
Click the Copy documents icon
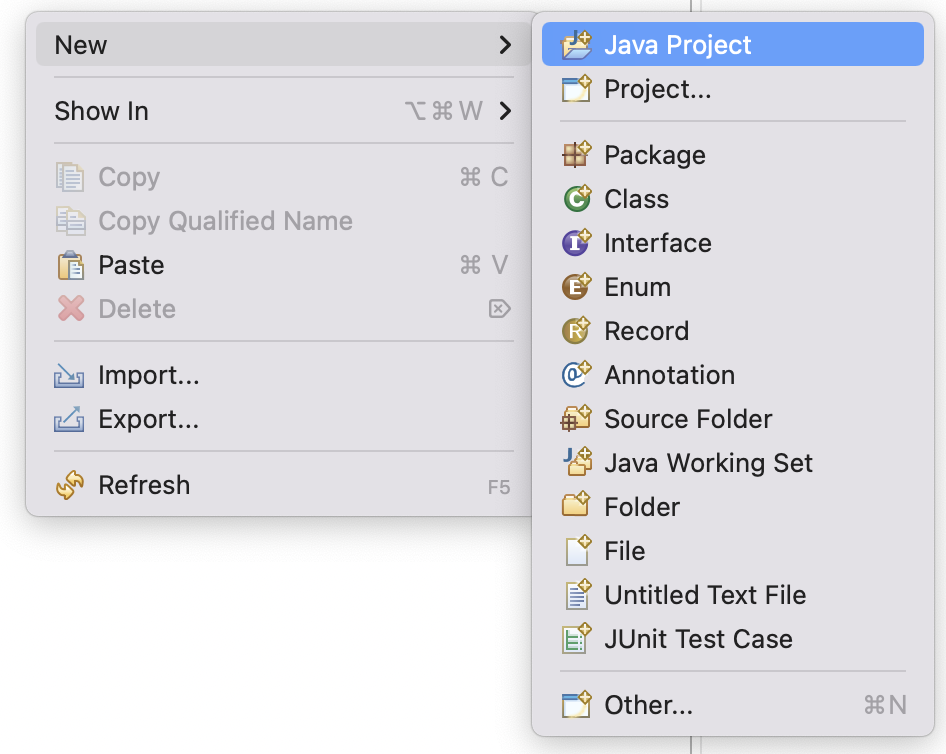click(x=69, y=177)
